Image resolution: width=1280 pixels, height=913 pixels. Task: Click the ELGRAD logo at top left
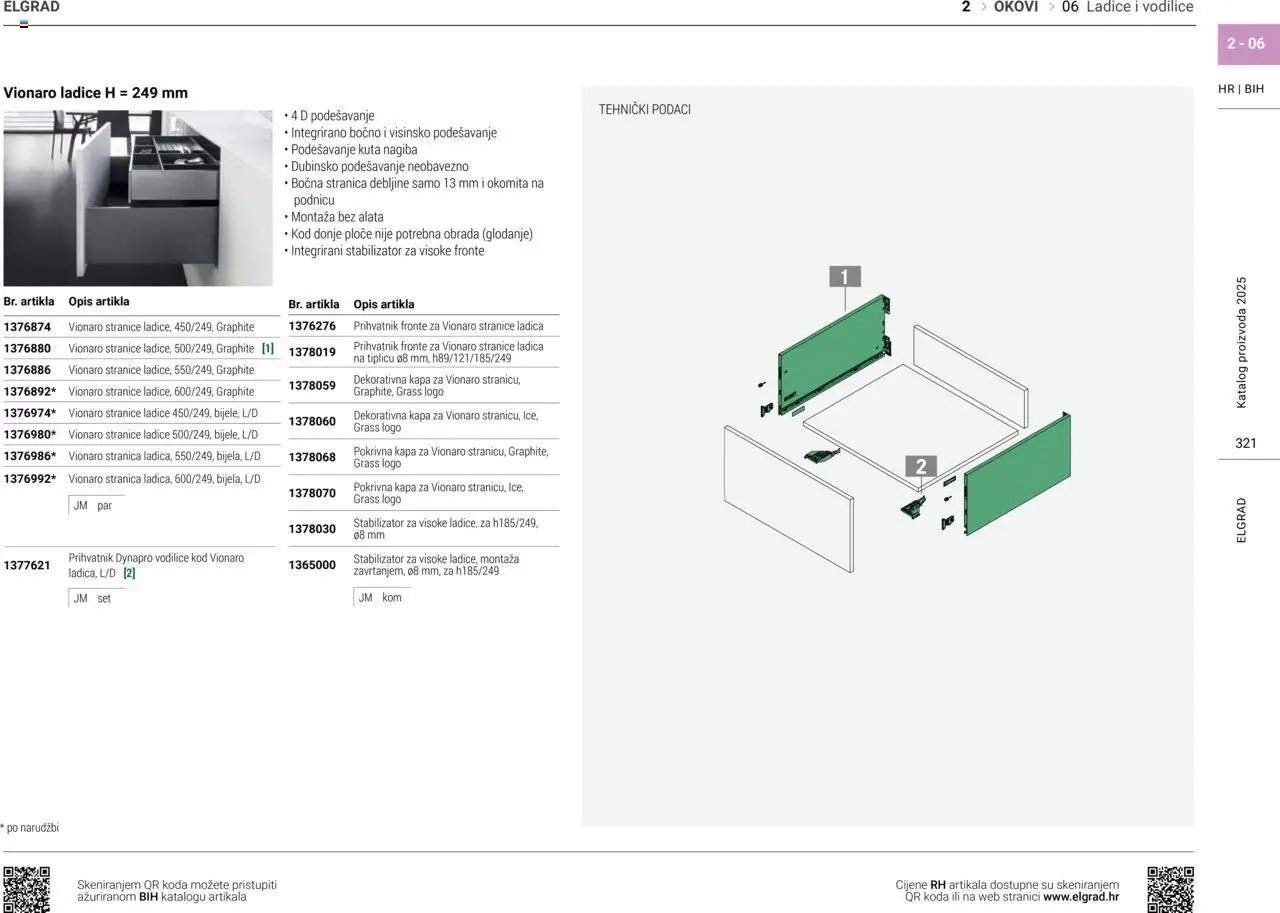(31, 7)
